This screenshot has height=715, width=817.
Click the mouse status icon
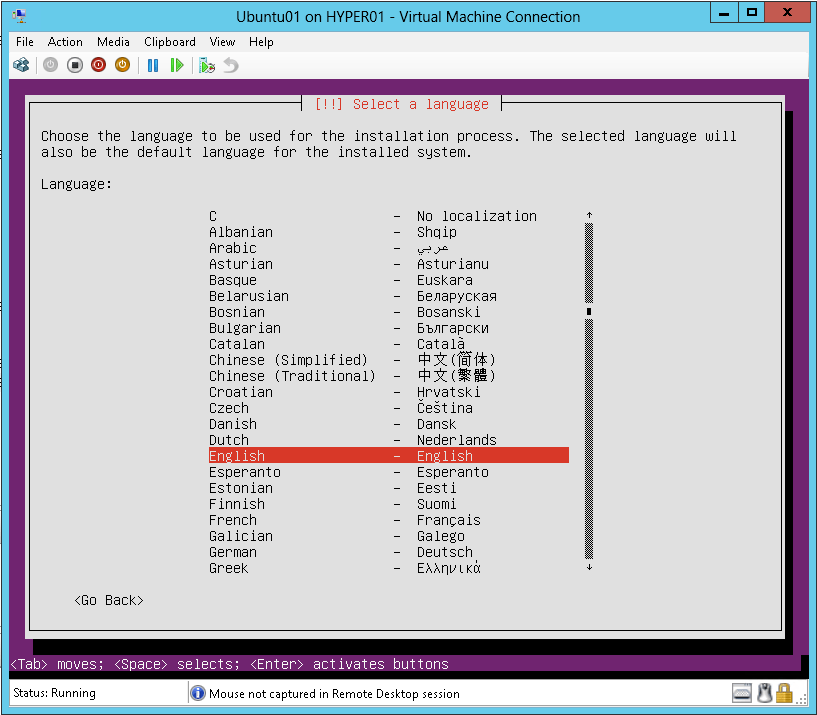[x=764, y=693]
